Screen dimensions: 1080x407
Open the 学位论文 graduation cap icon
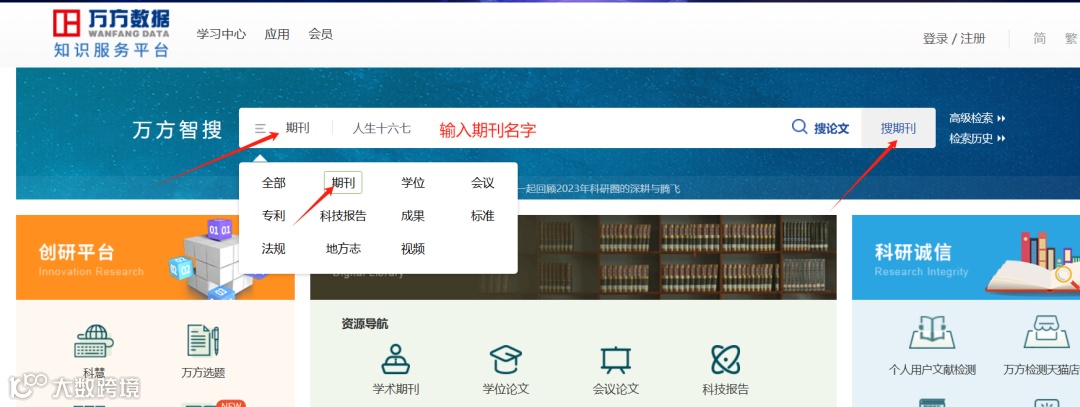(x=506, y=359)
